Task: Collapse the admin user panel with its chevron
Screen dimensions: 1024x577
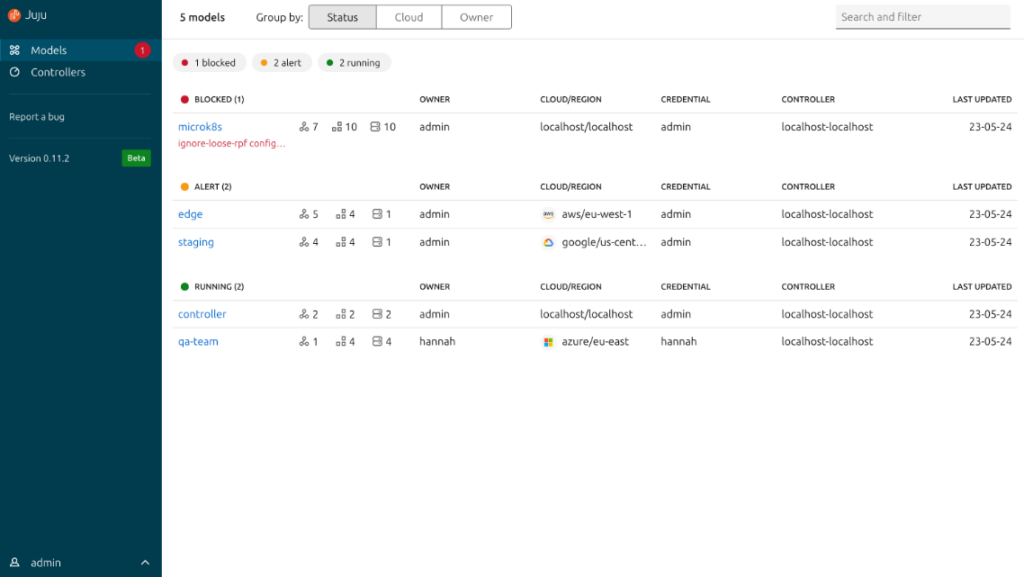Action: [143, 562]
